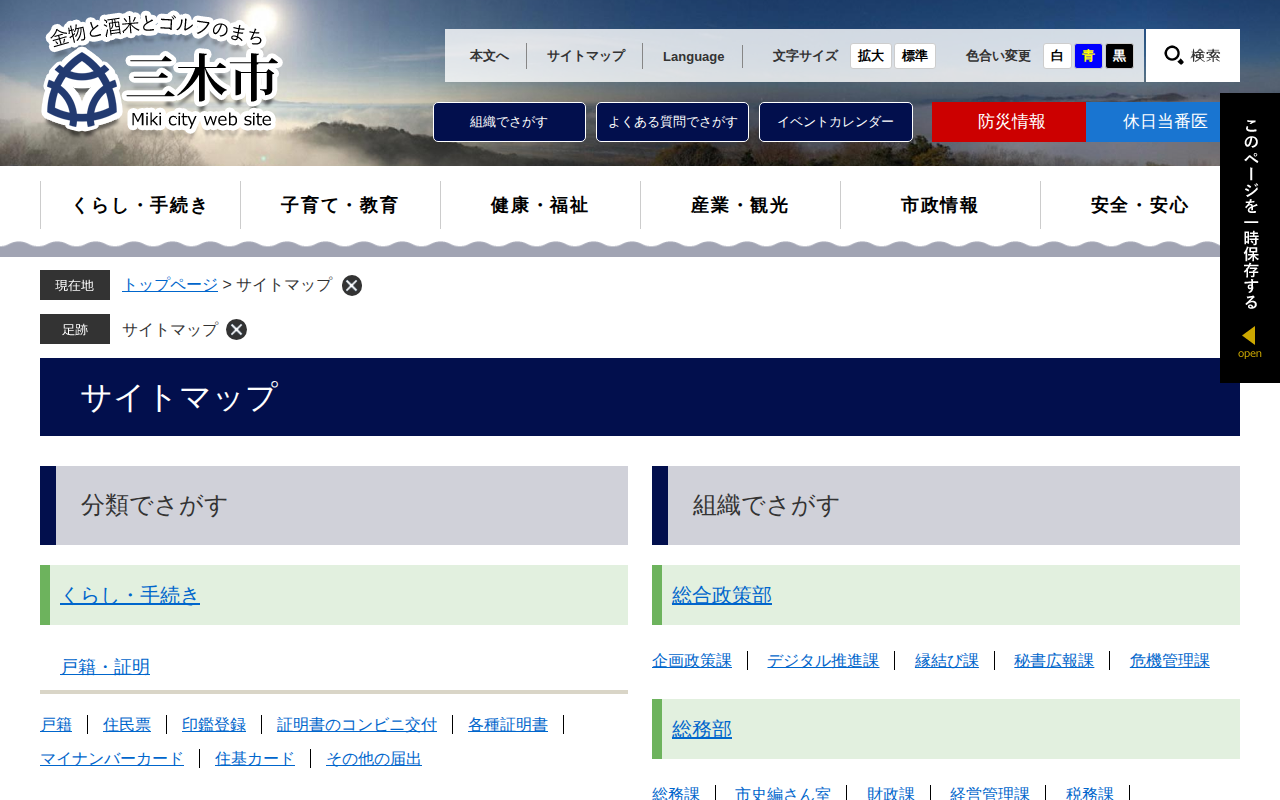Open the マイナンバーカード link
This screenshot has width=1280, height=800.
coord(112,759)
